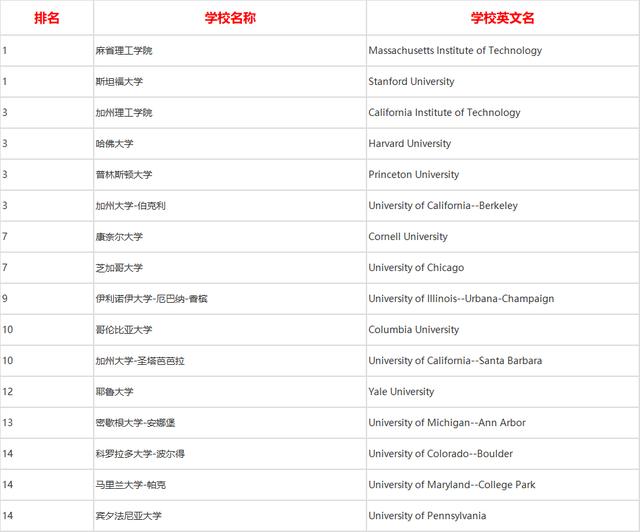Click the 密歇根大学-安娜堡 cell
The image size is (640, 532).
pyautogui.click(x=230, y=423)
